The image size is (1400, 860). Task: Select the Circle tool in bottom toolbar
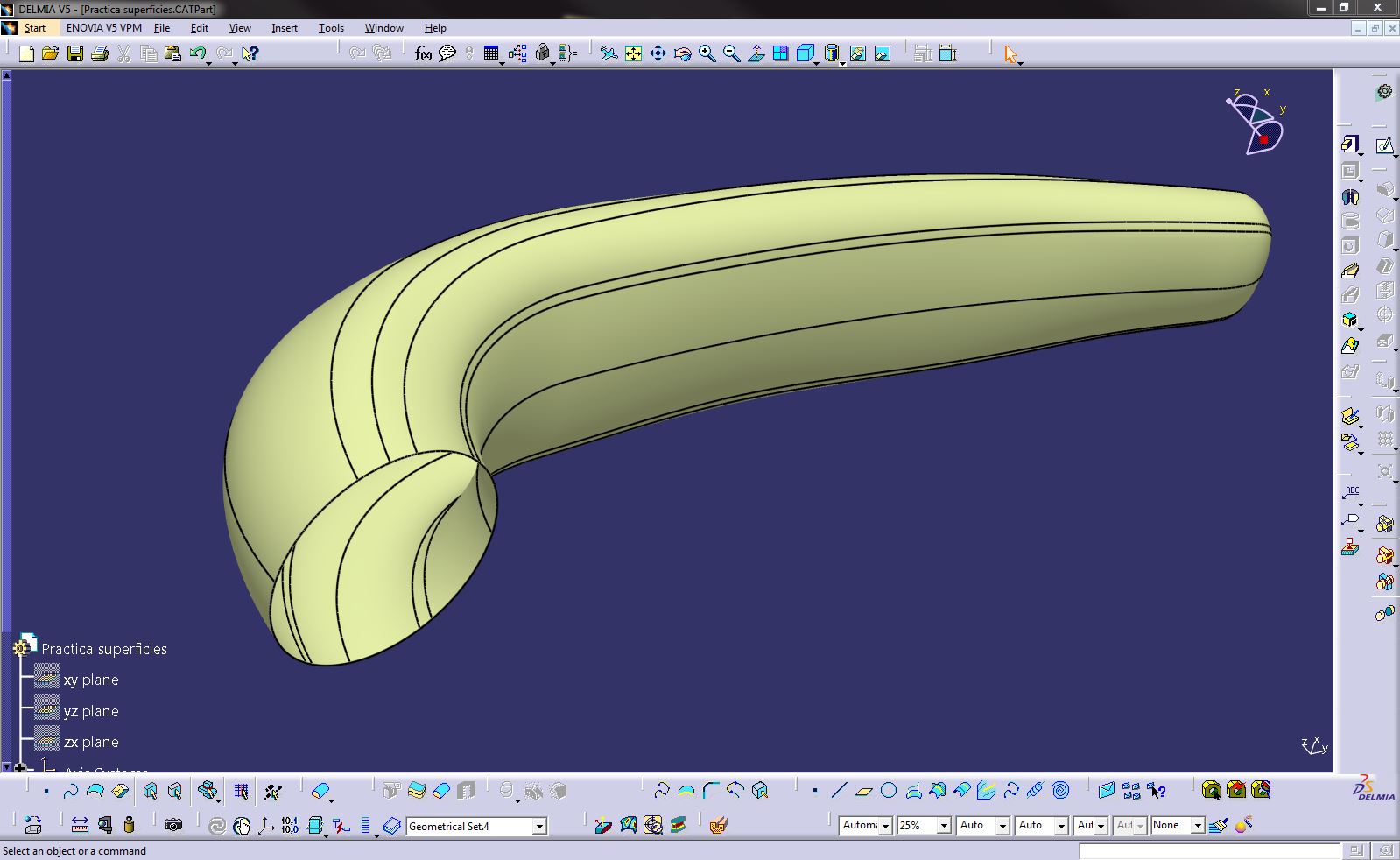tap(889, 791)
